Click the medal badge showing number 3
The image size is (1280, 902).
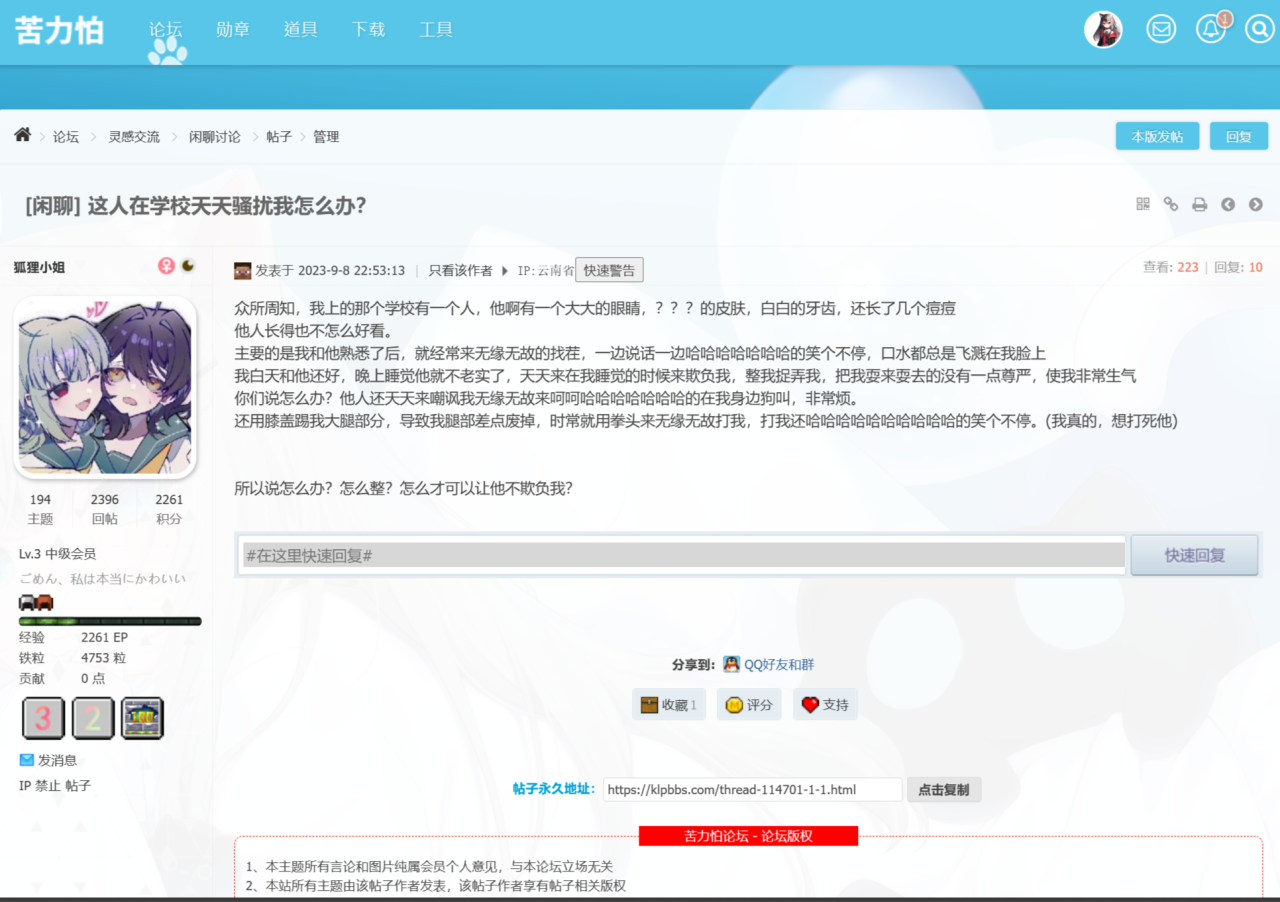click(x=43, y=718)
